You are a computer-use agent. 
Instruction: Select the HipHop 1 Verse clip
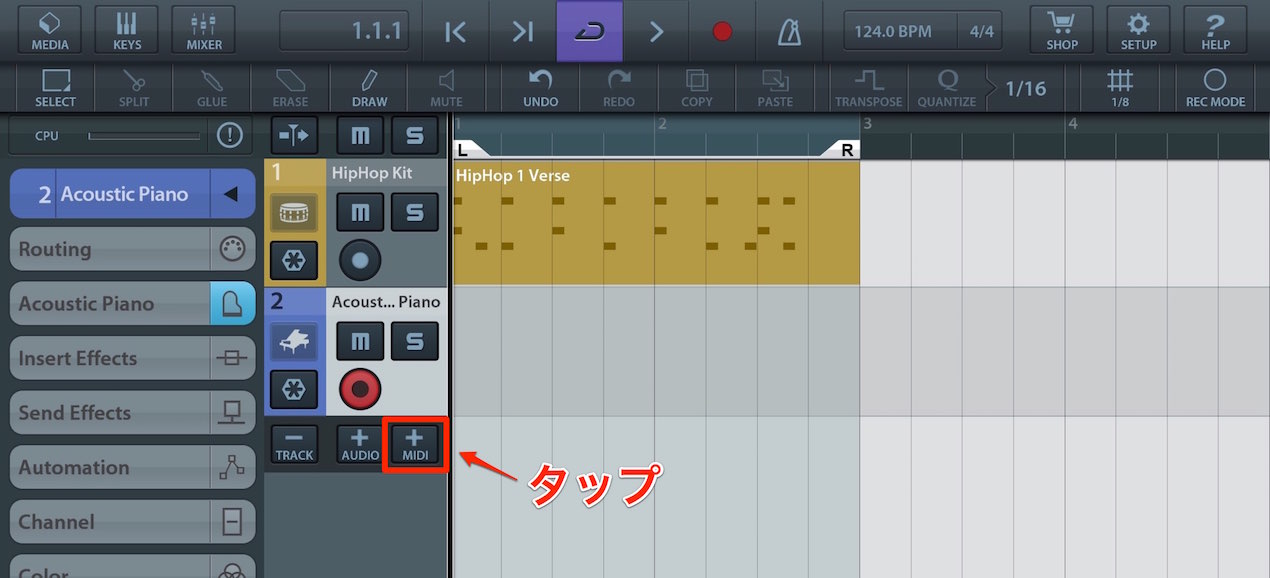[656, 223]
